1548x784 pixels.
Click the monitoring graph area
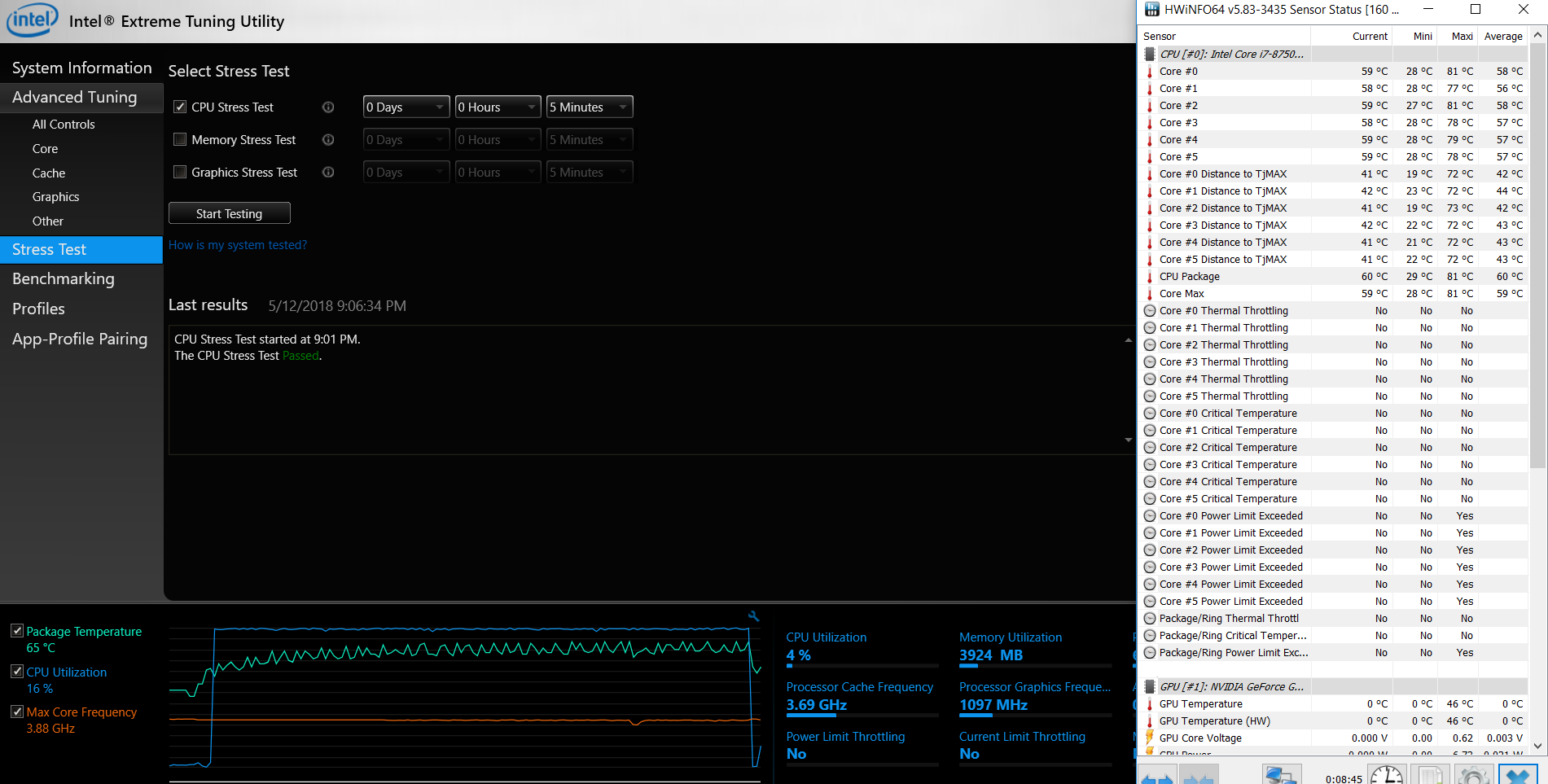[465, 696]
